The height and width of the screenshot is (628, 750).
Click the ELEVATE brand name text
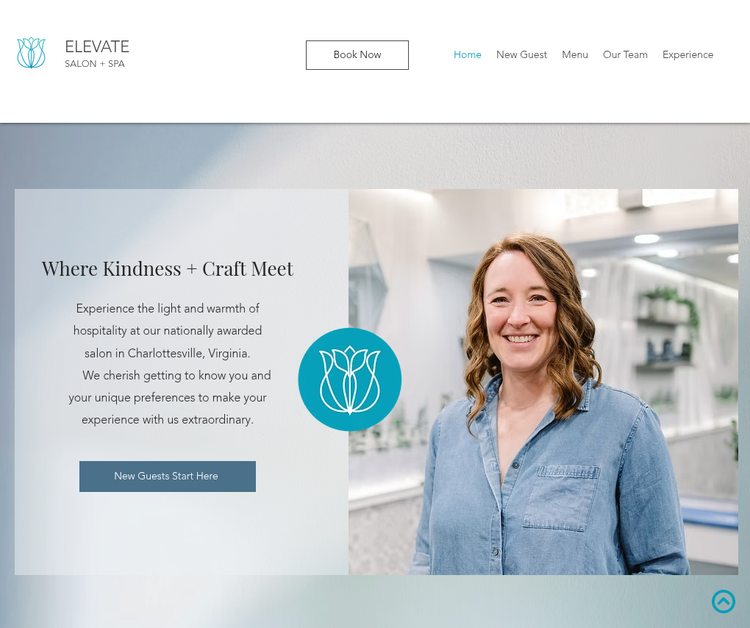click(97, 46)
